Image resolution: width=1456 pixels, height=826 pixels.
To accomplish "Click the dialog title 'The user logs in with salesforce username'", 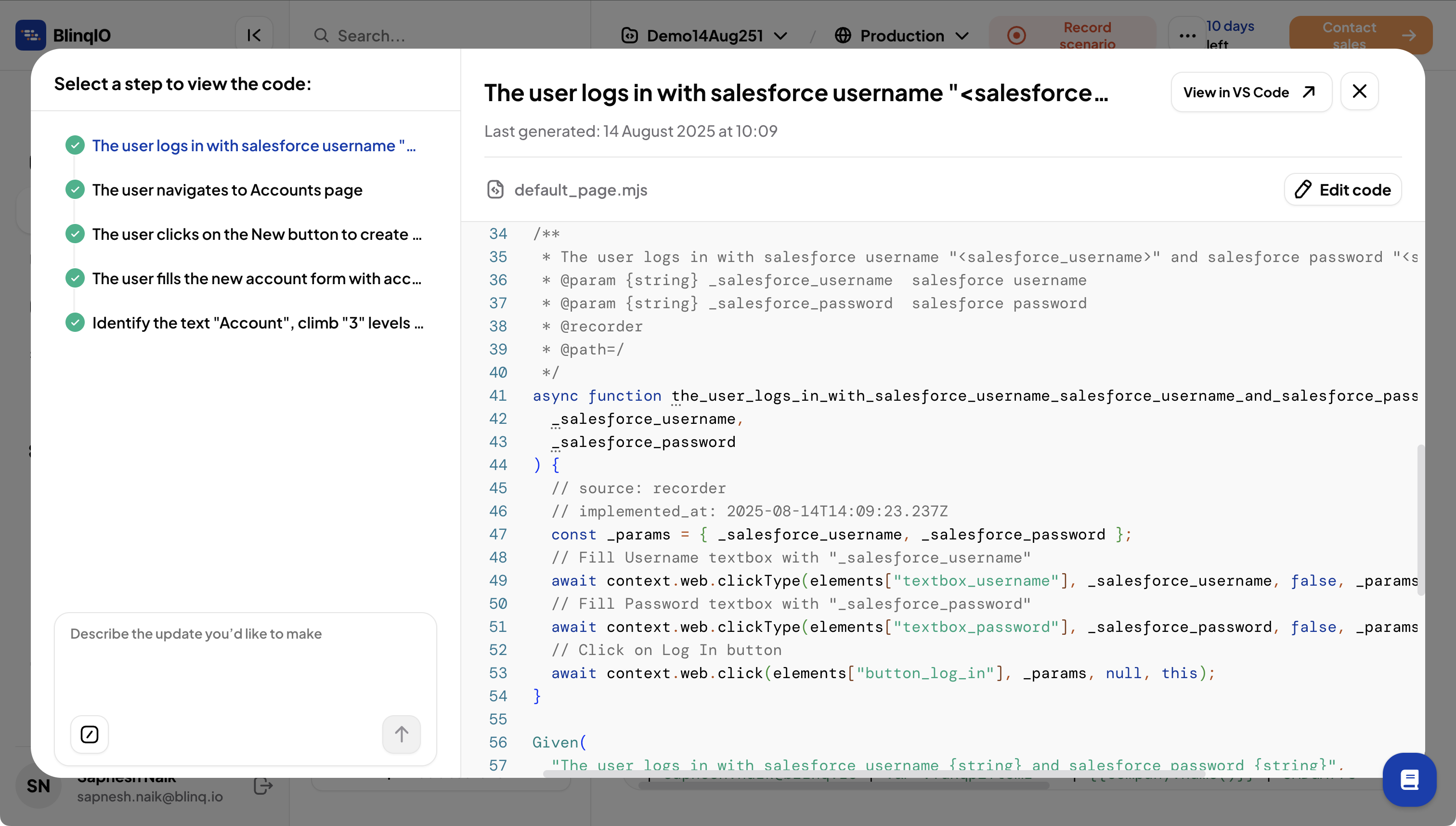I will point(796,93).
